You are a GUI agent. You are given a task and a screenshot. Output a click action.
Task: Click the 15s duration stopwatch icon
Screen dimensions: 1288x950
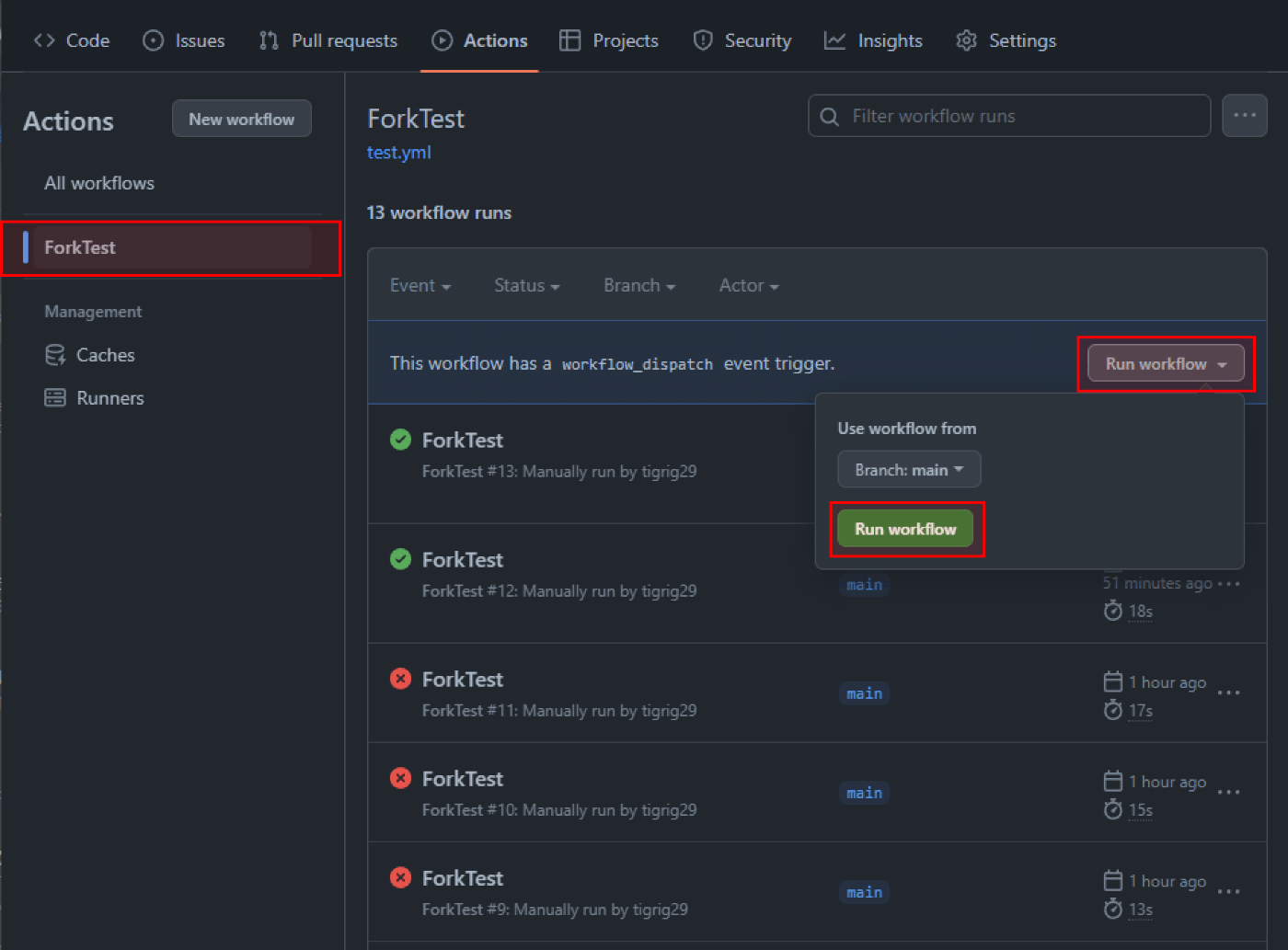point(1113,809)
